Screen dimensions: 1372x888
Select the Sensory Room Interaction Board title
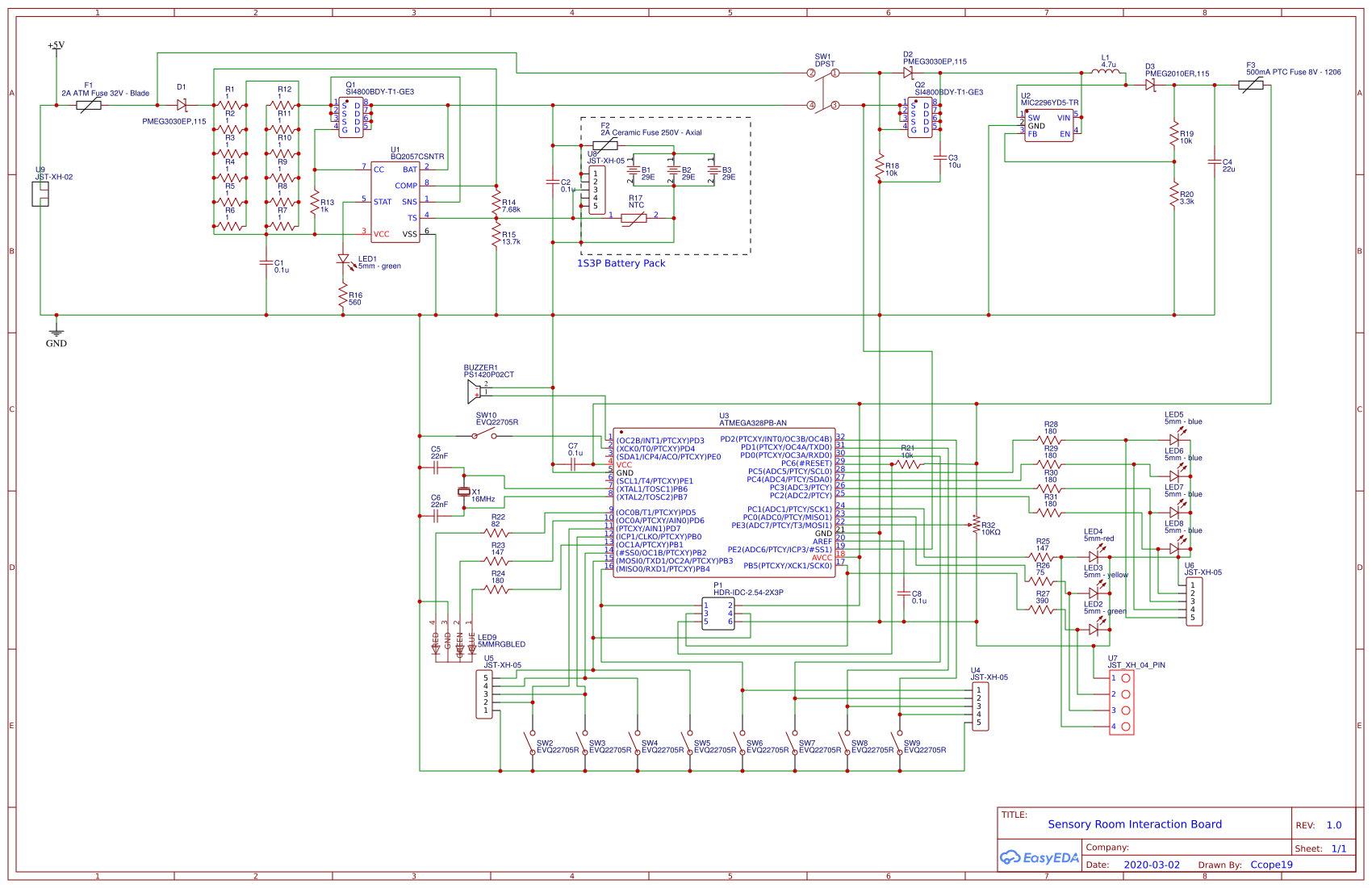point(1135,824)
